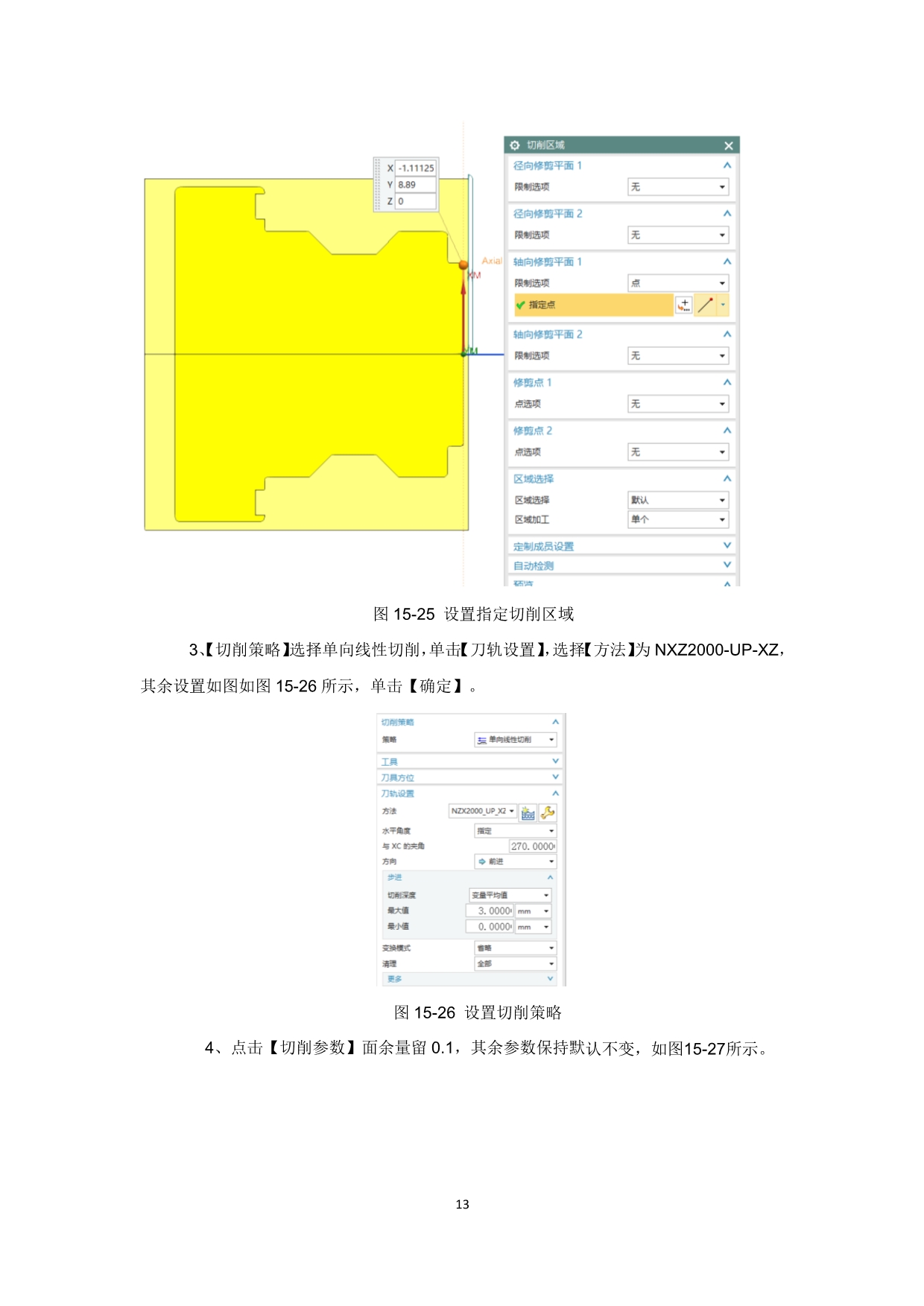The image size is (924, 1306).
Task: Expand the 工具 section
Action: tap(555, 761)
